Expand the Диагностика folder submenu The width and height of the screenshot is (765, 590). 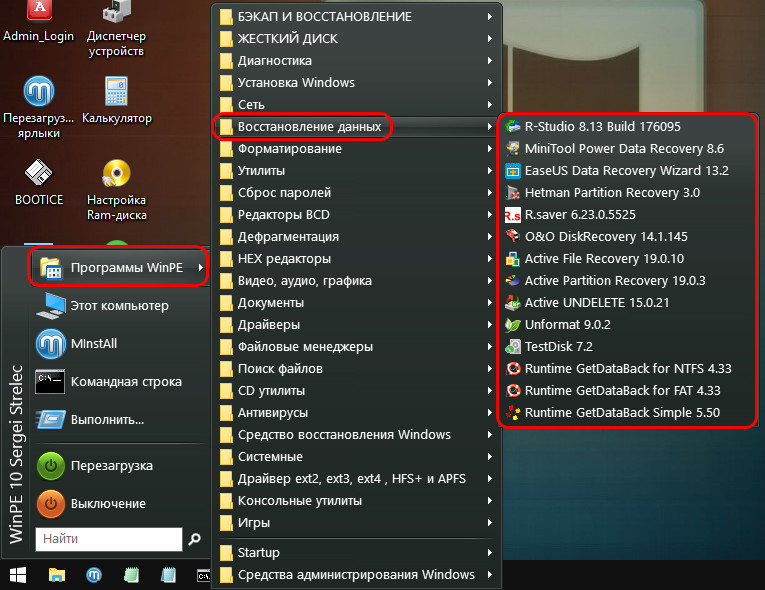[x=357, y=61]
